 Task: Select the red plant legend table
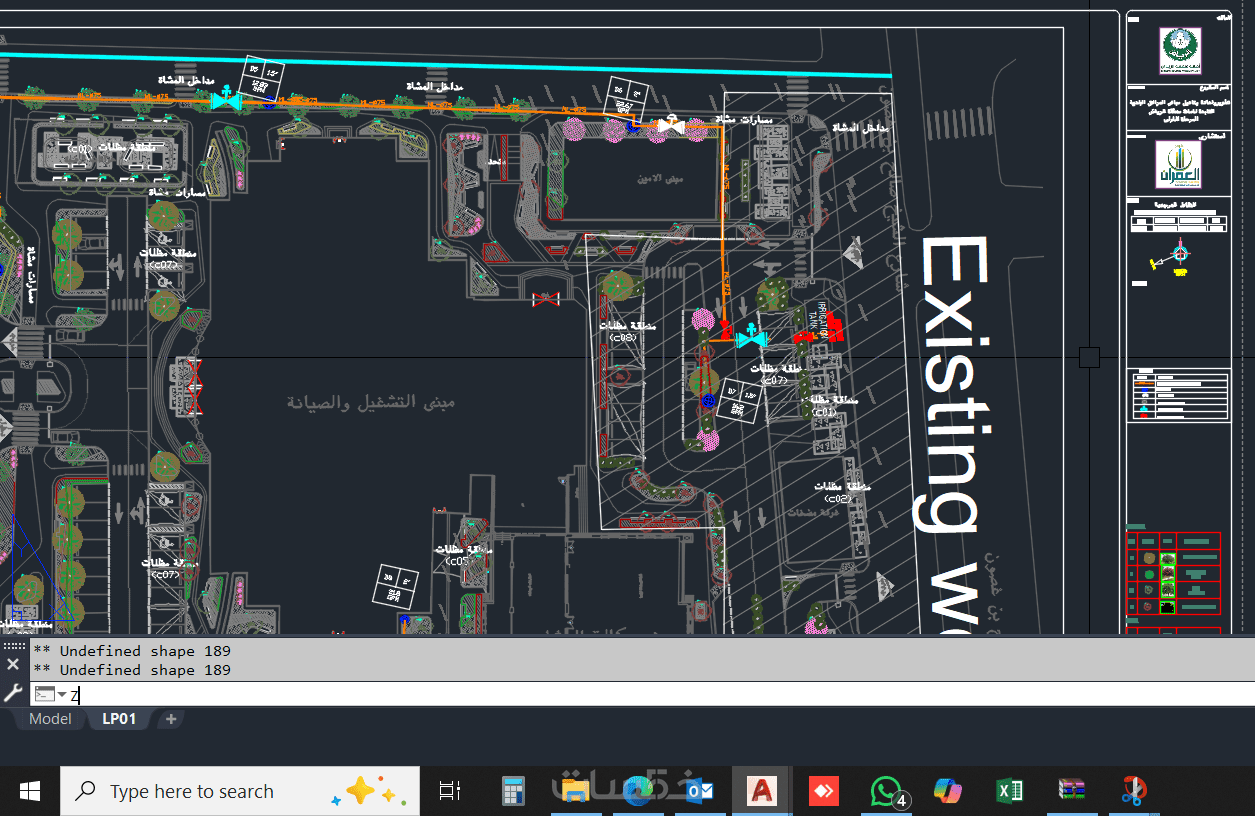tap(1174, 573)
